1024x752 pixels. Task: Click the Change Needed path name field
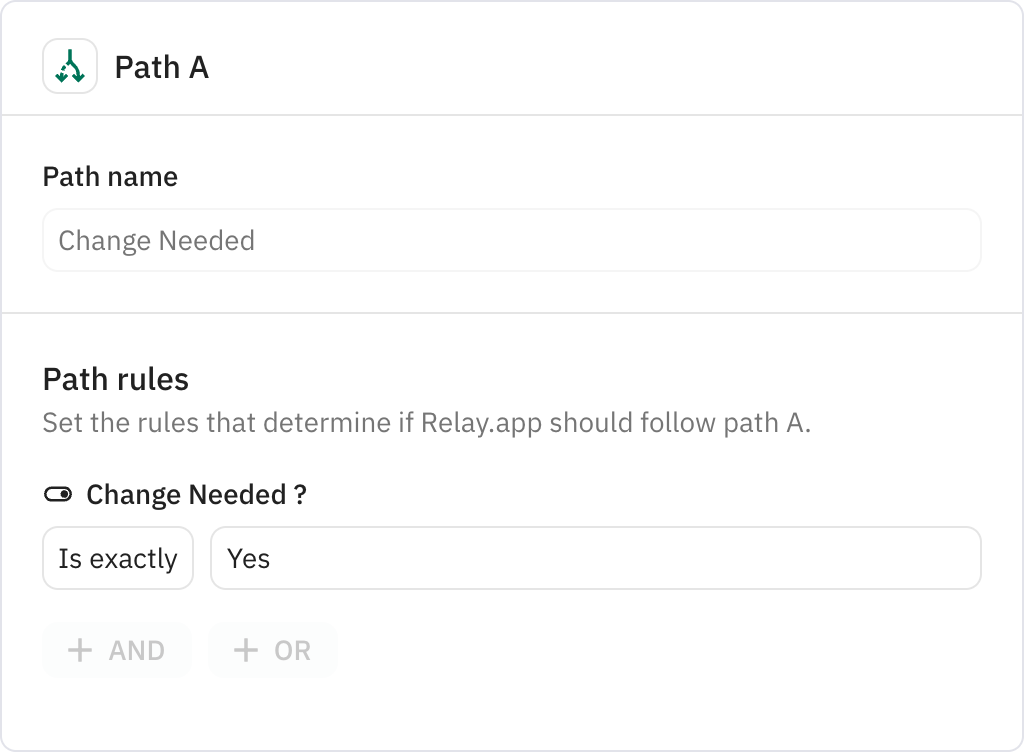click(511, 240)
